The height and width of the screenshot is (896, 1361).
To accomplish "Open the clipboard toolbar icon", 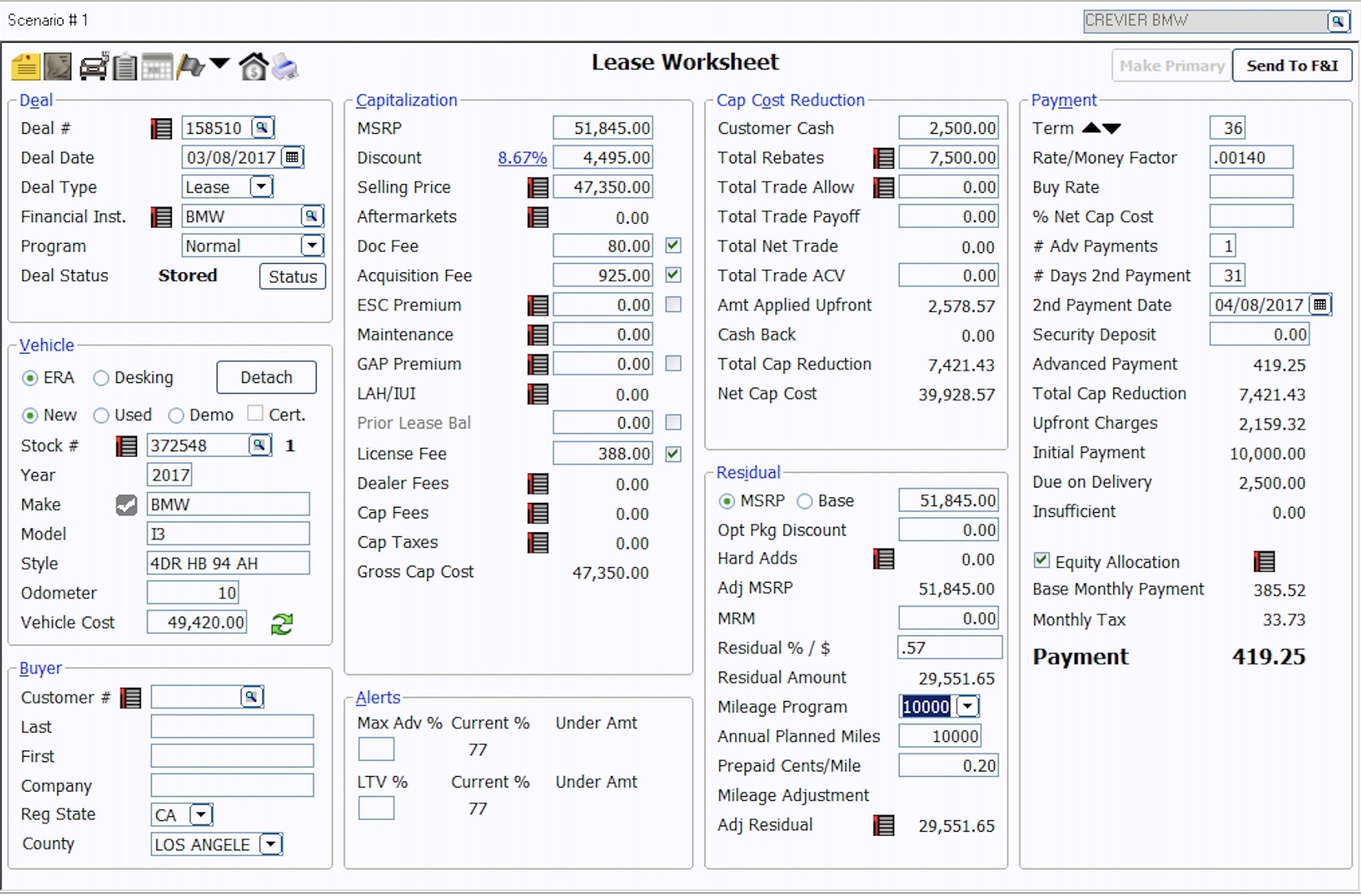I will [x=124, y=67].
